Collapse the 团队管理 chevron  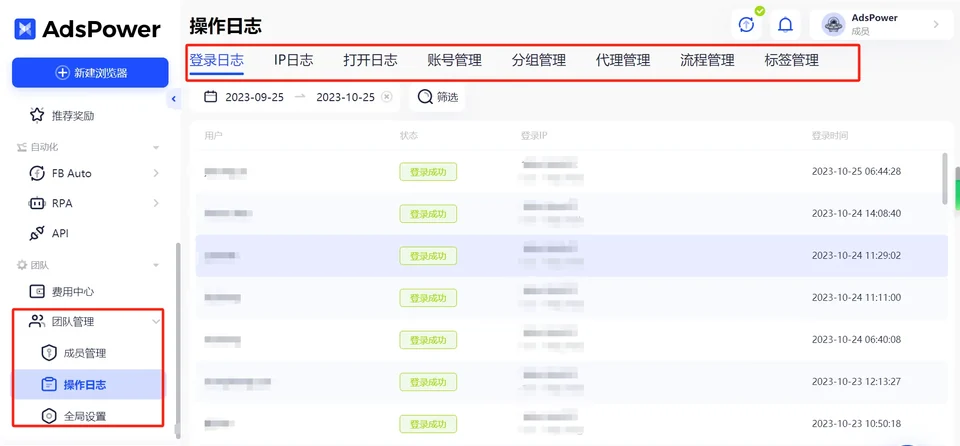156,322
